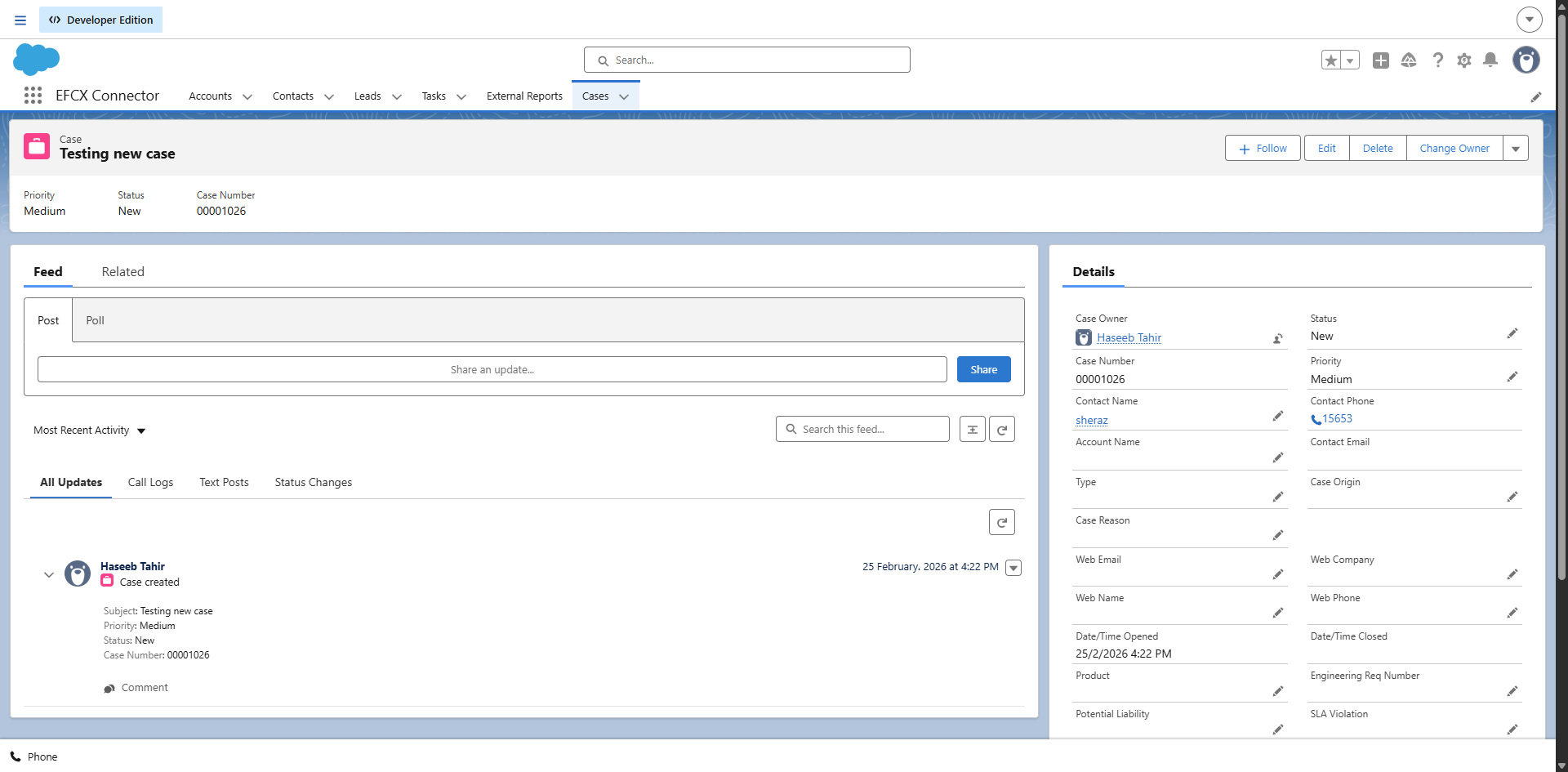Open the Trailhead guidance icon
This screenshot has height=772, width=1568.
pos(1409,60)
